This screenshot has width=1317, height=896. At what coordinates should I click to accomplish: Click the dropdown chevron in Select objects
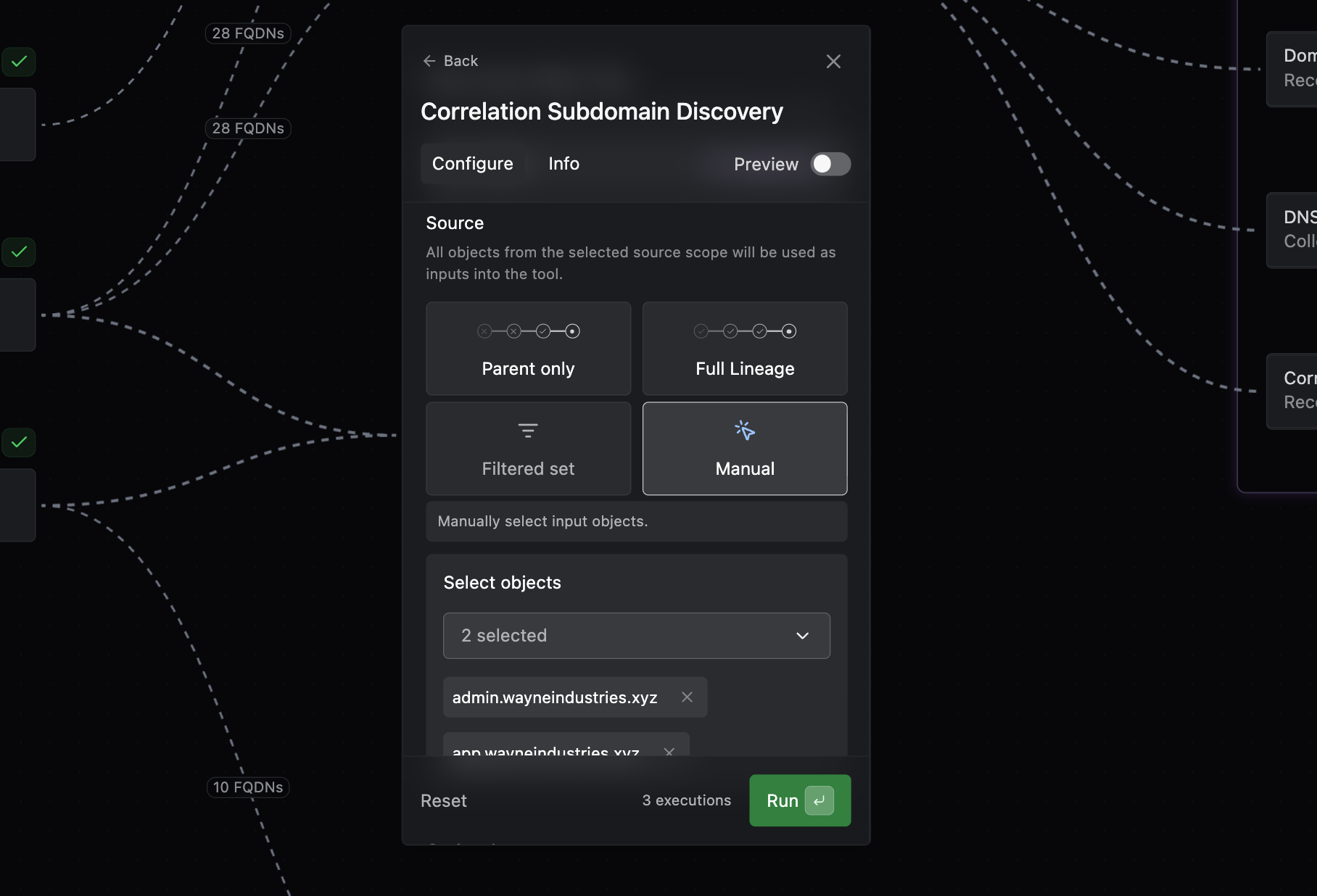click(x=802, y=636)
